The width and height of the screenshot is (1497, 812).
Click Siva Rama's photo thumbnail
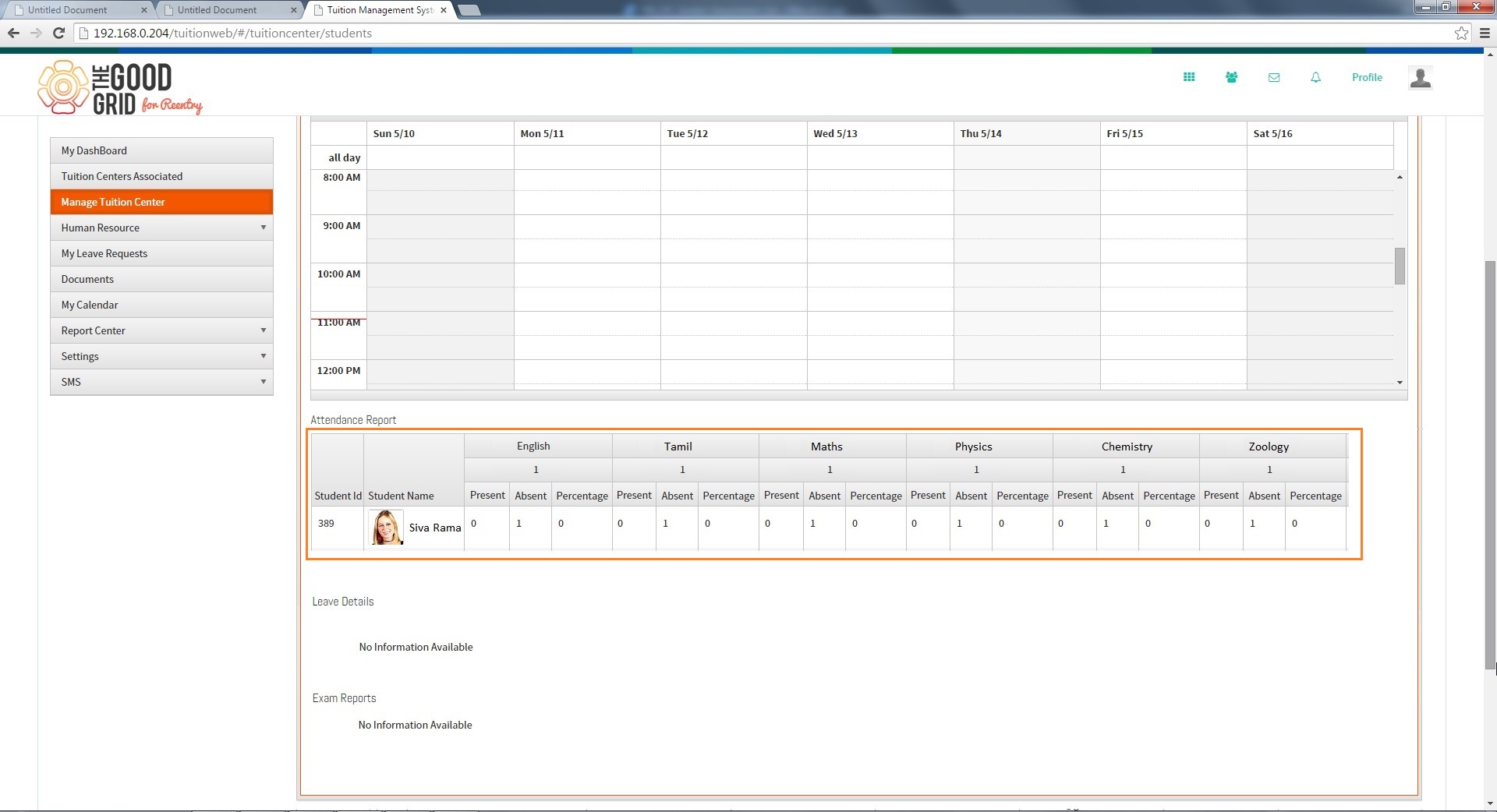pos(386,528)
